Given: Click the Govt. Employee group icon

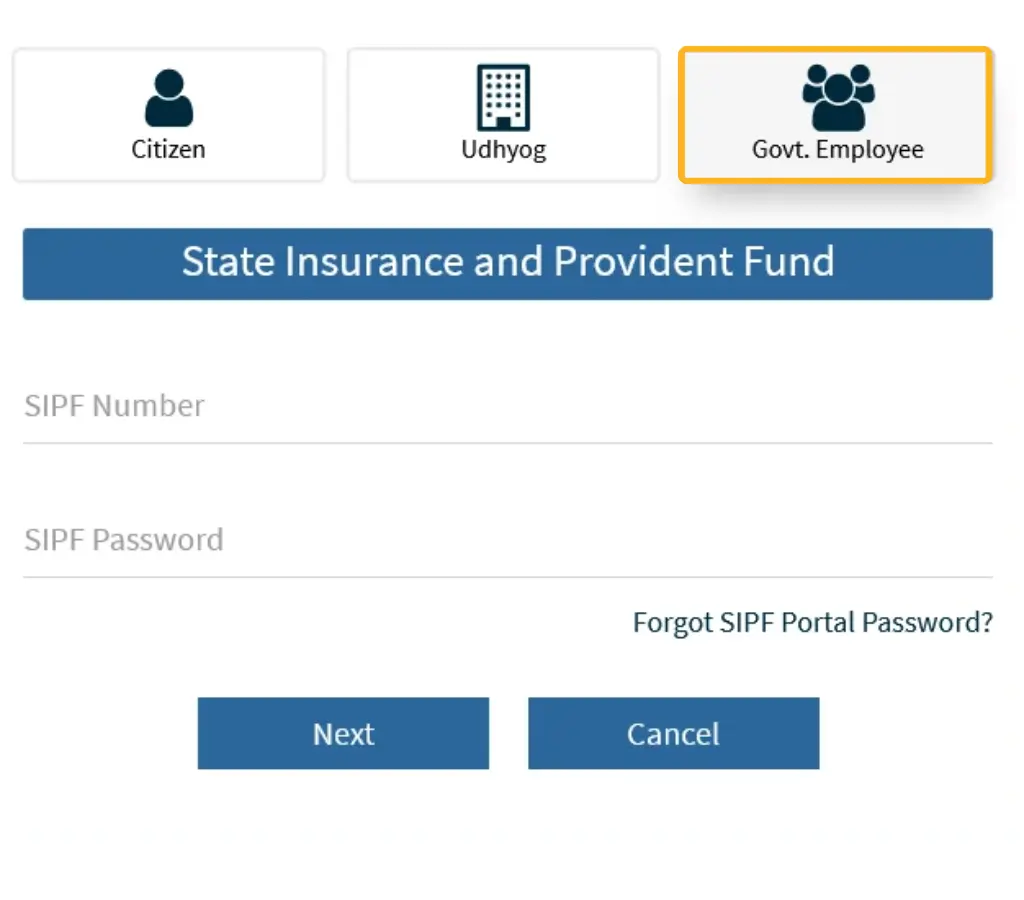Looking at the screenshot, I should click(x=838, y=97).
